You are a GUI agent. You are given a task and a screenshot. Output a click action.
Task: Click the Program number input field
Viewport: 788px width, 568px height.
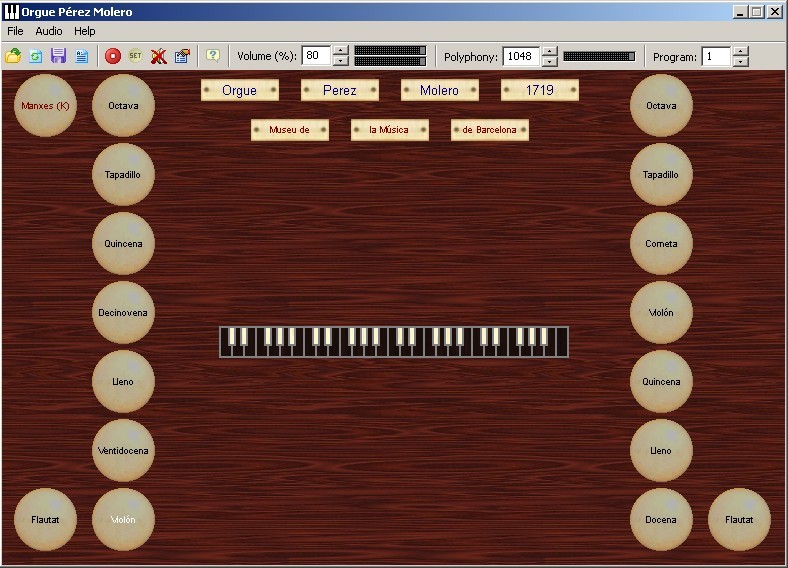pyautogui.click(x=716, y=56)
